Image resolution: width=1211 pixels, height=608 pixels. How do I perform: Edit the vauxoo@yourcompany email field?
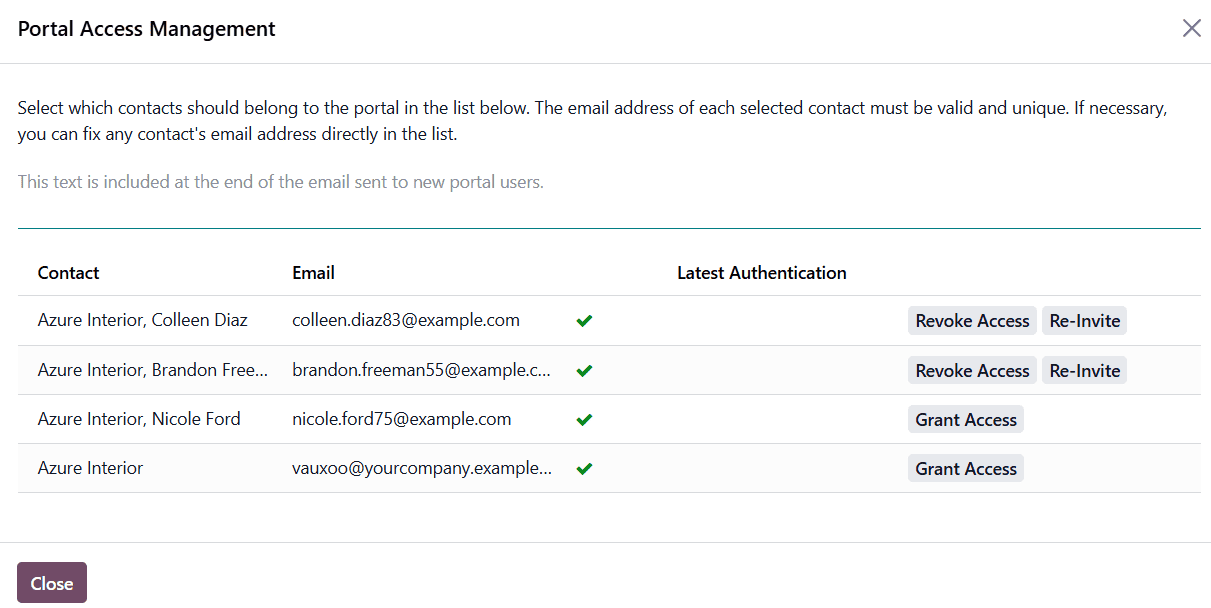pyautogui.click(x=421, y=469)
